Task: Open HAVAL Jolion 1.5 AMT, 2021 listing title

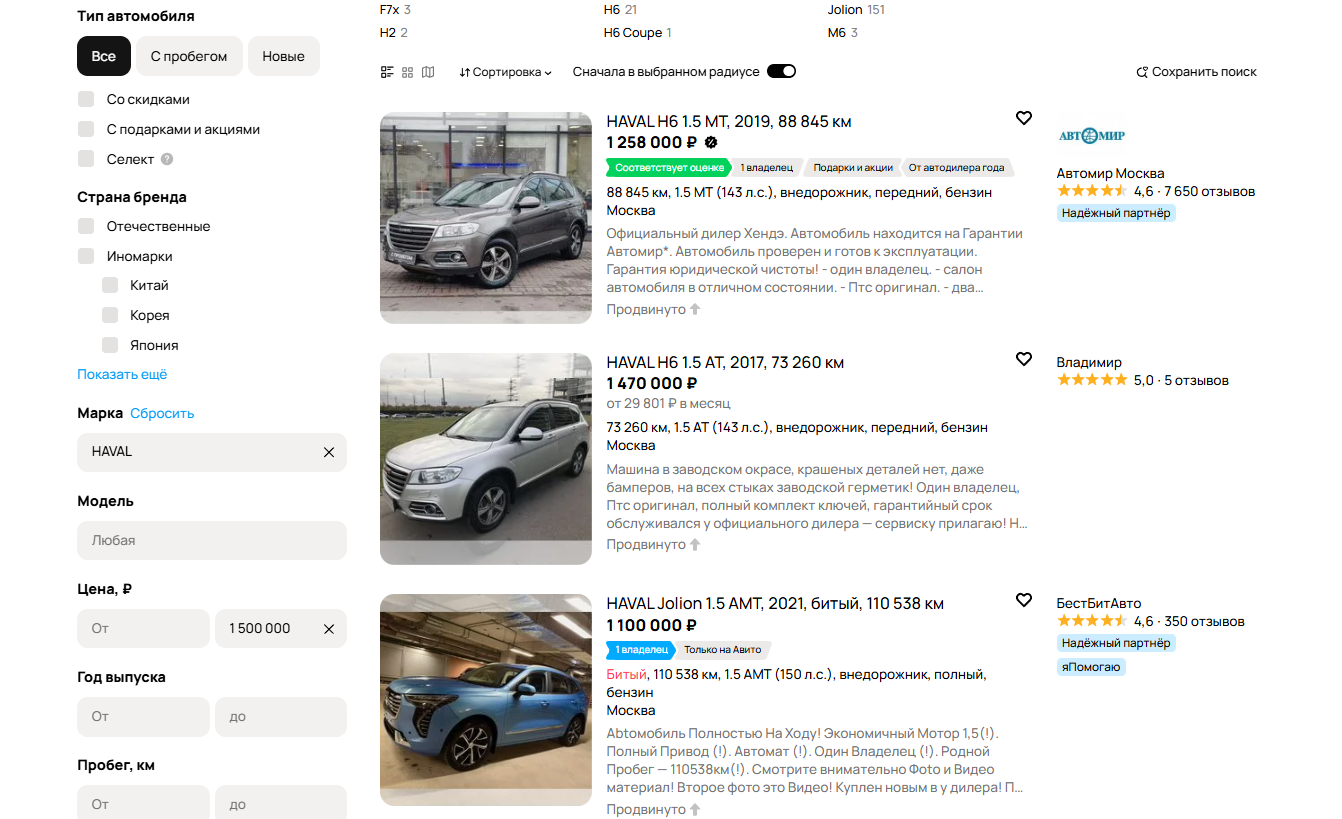Action: [775, 604]
